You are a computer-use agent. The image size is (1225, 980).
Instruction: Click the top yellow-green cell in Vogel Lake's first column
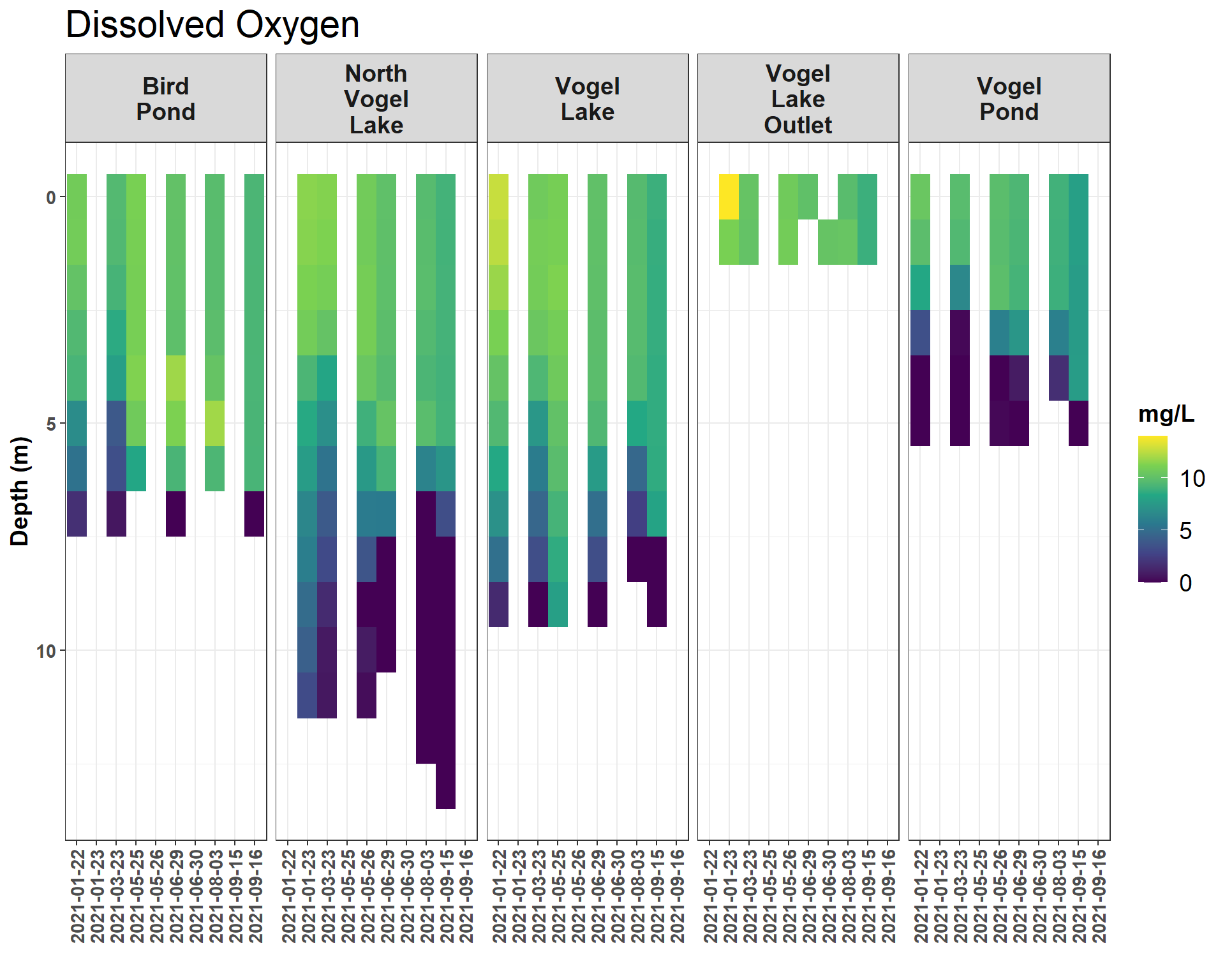point(498,197)
